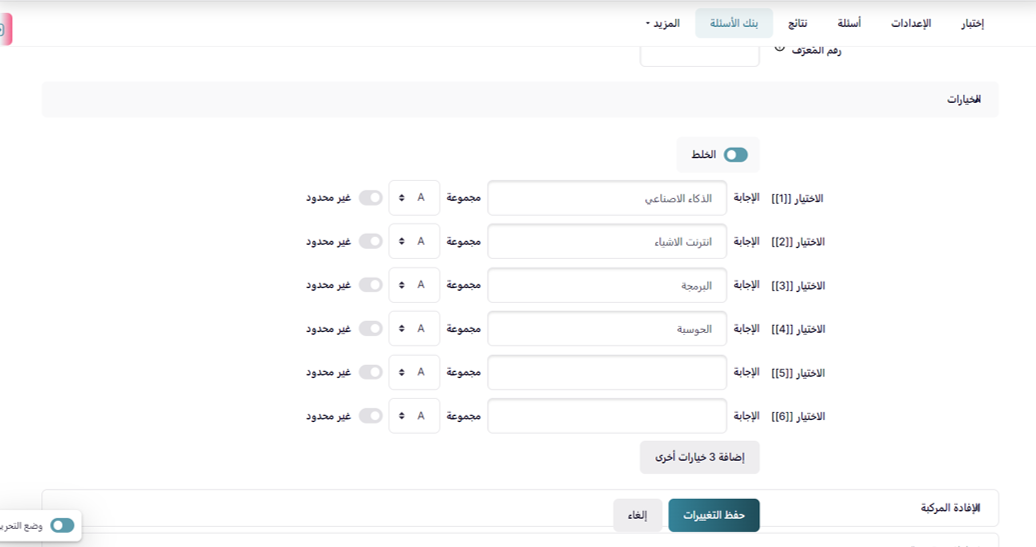Switch to the بنك الأسئلة tab

coord(734,23)
